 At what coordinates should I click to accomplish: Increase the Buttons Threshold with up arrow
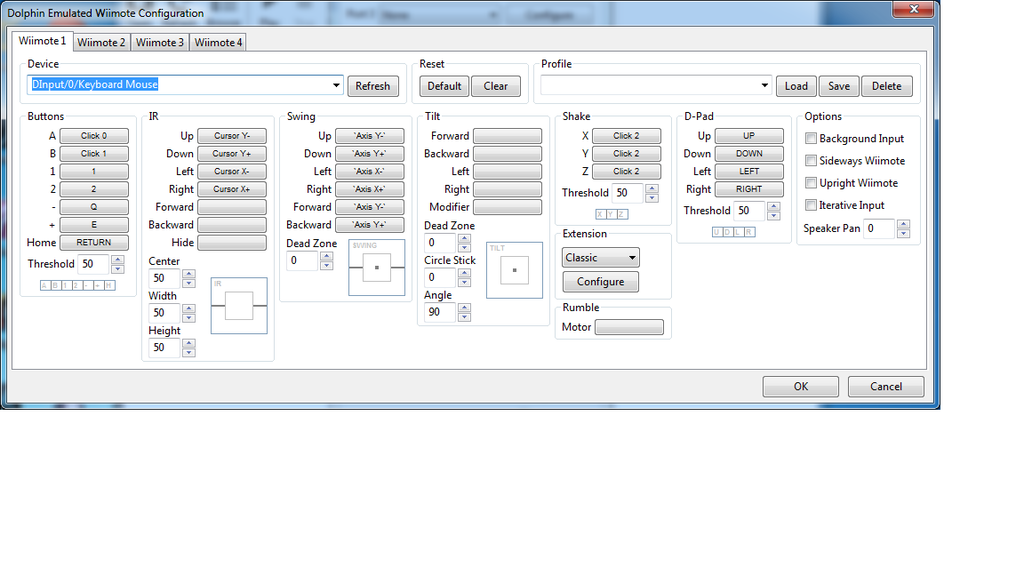[x=118, y=260]
